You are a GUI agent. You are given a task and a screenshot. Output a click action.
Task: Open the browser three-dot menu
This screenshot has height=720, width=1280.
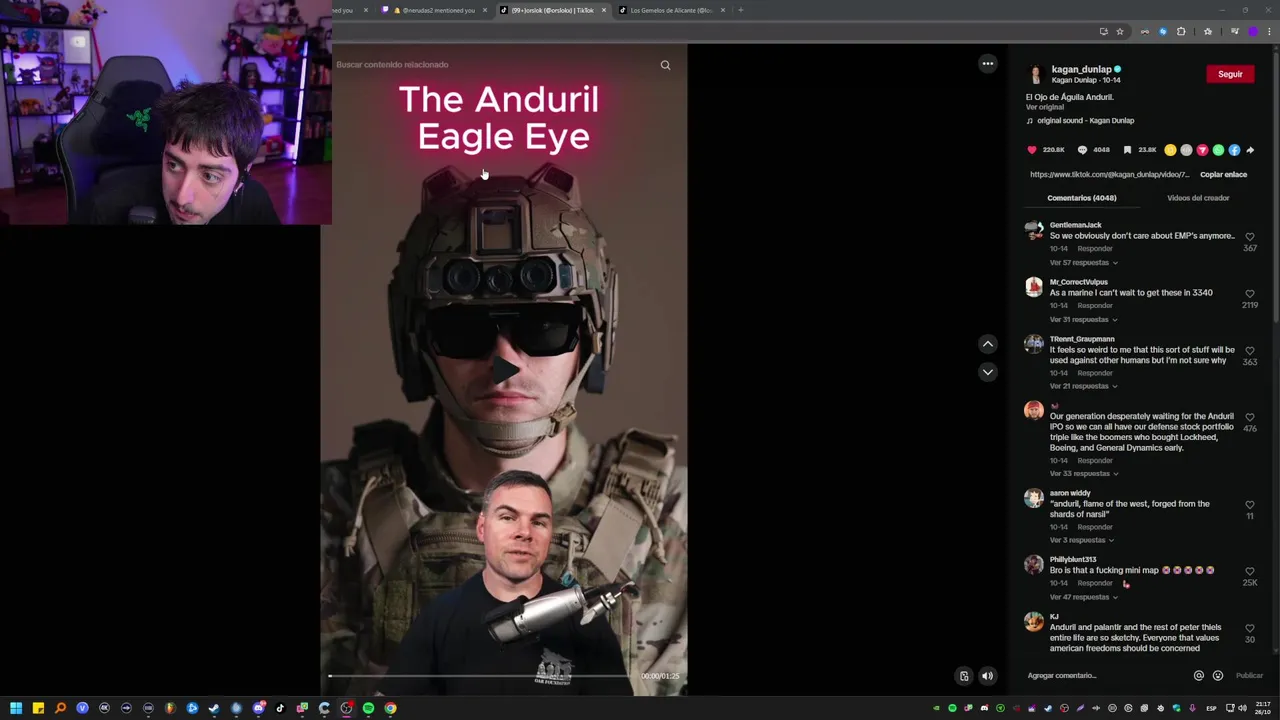pyautogui.click(x=1270, y=31)
